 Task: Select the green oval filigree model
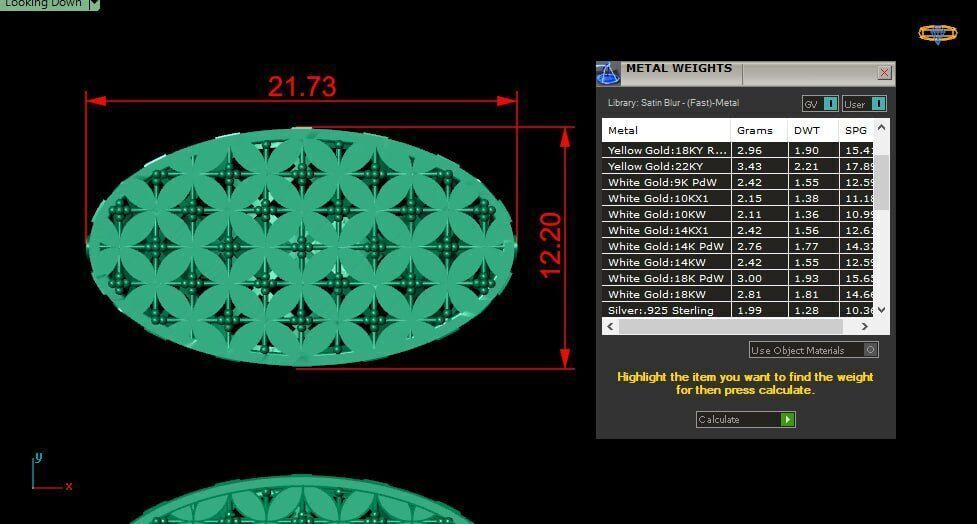coord(302,247)
